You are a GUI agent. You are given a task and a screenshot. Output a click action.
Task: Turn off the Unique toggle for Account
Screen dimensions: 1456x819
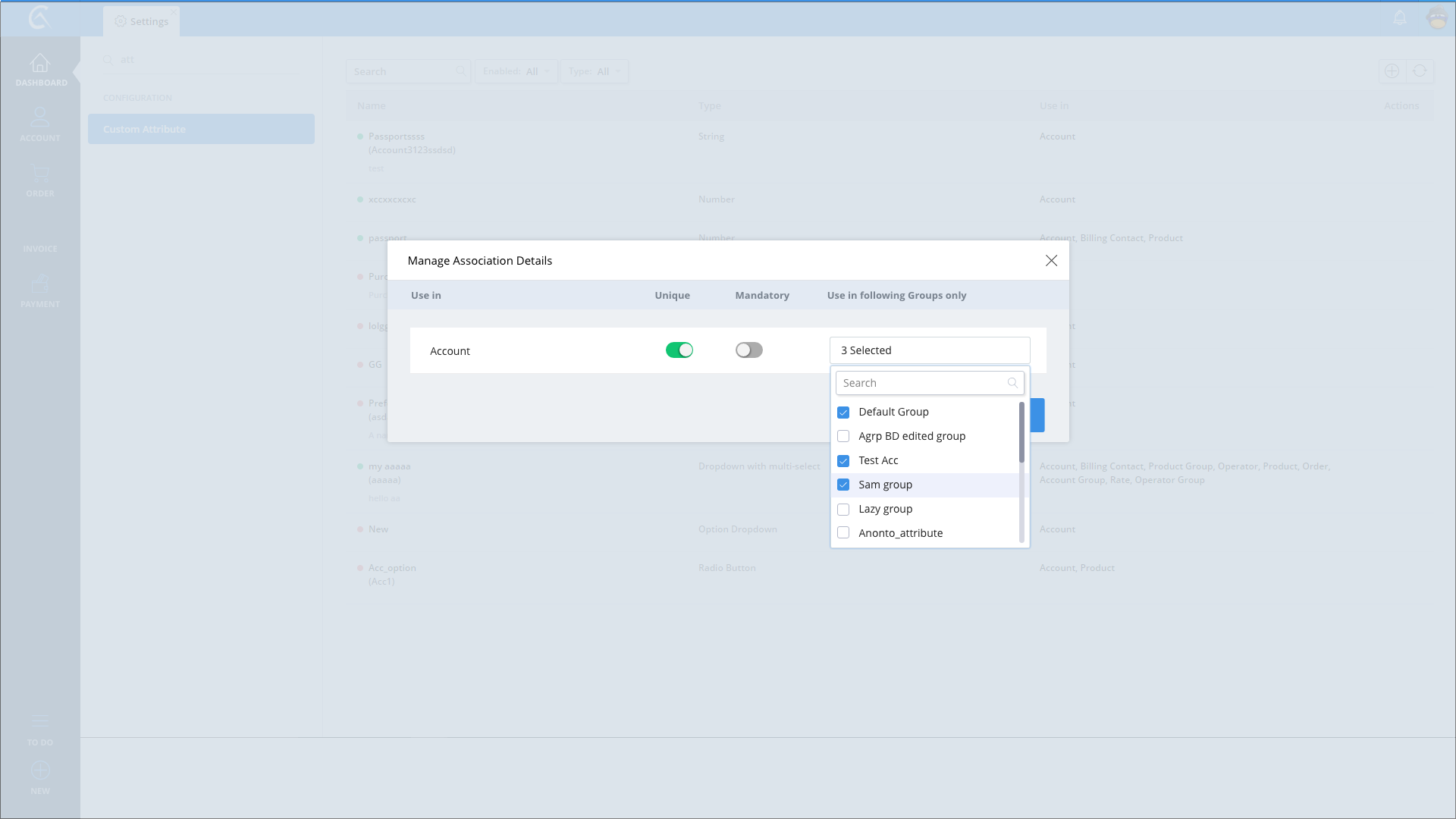[679, 350]
